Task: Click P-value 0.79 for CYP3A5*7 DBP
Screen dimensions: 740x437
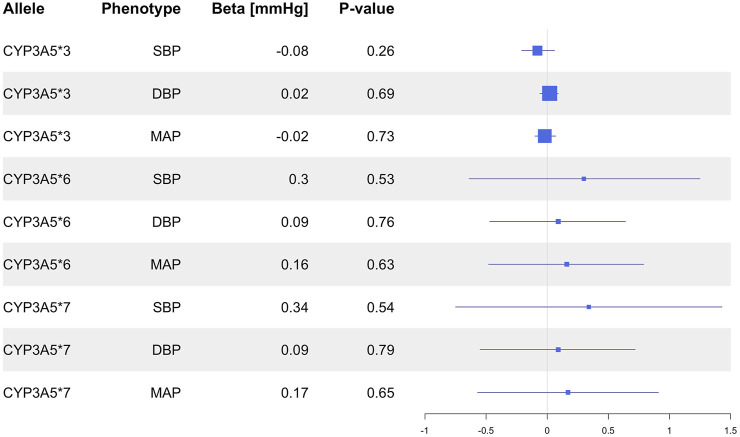Action: pos(380,350)
